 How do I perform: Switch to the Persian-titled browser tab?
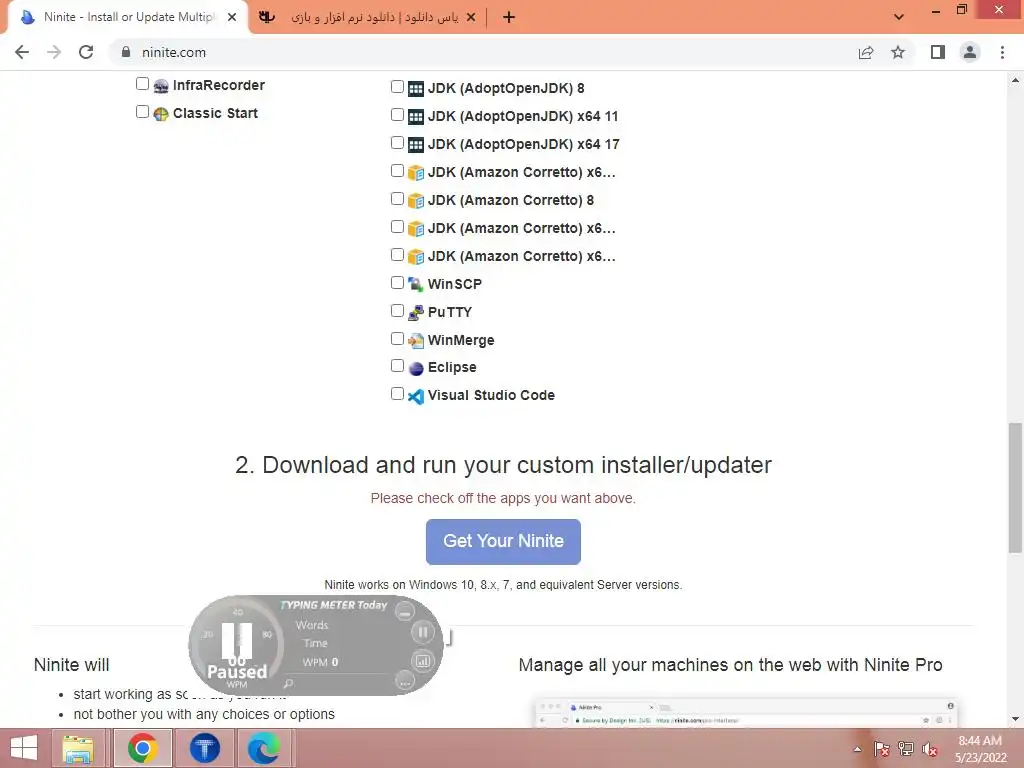click(x=370, y=18)
